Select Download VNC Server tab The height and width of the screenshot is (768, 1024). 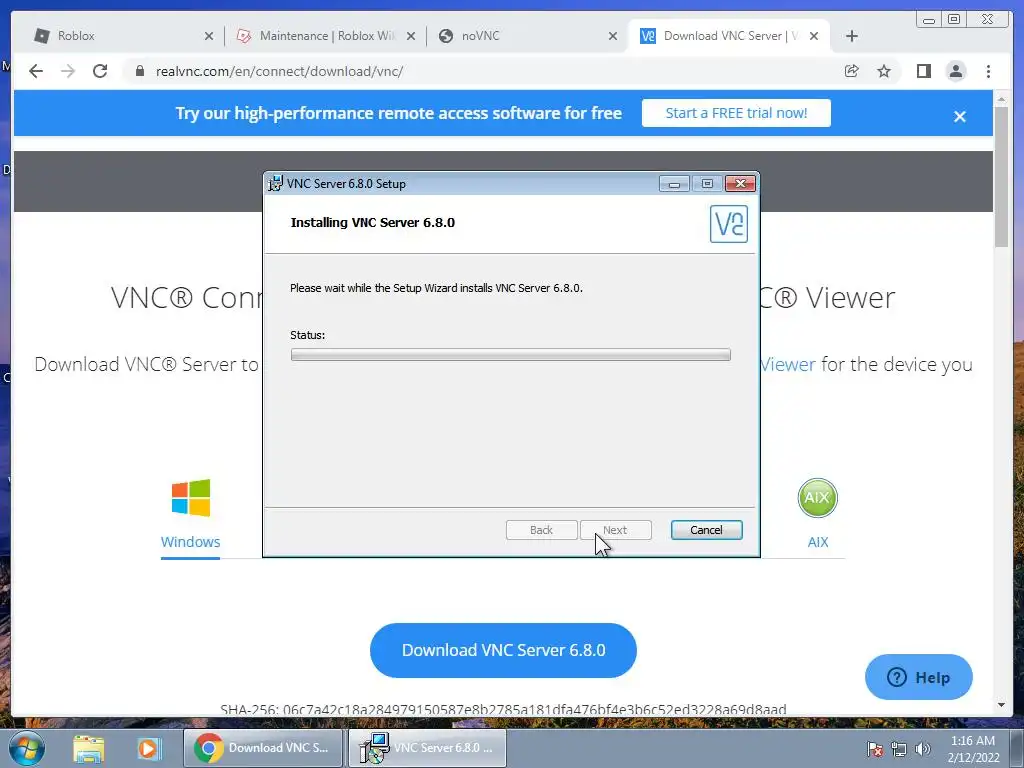(x=729, y=36)
